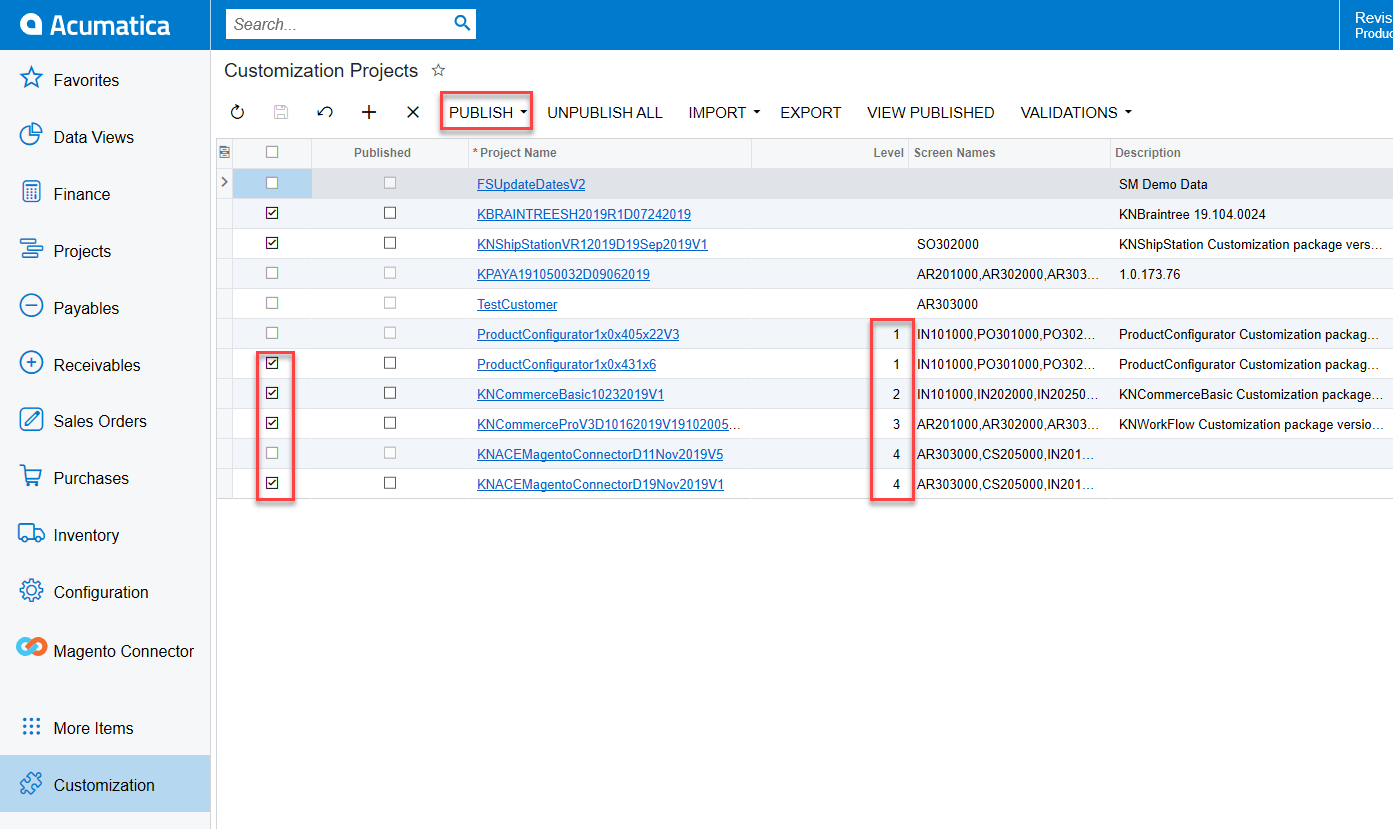The image size is (1393, 829).
Task: Open the Purchases cart icon
Action: pyautogui.click(x=31, y=477)
